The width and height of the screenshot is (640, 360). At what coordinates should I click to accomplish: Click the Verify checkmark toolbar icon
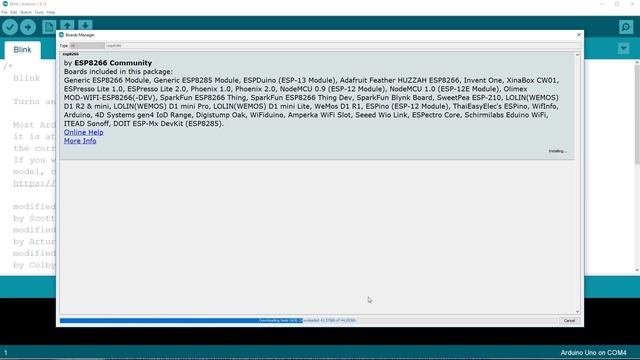tap(10, 27)
